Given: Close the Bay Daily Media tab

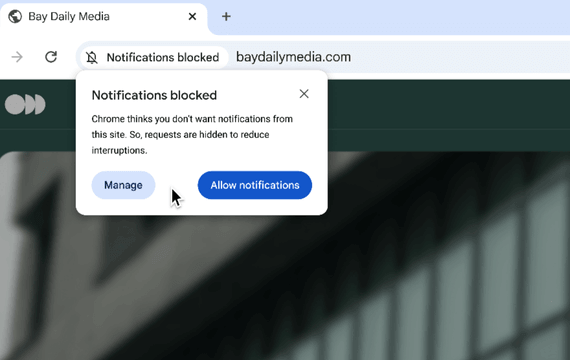Looking at the screenshot, I should point(192,16).
